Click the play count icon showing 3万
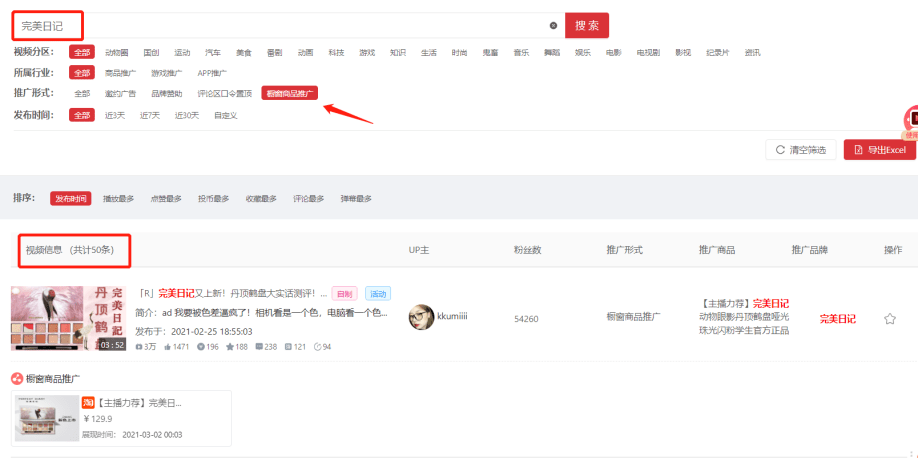The height and width of the screenshot is (458, 918). (139, 347)
